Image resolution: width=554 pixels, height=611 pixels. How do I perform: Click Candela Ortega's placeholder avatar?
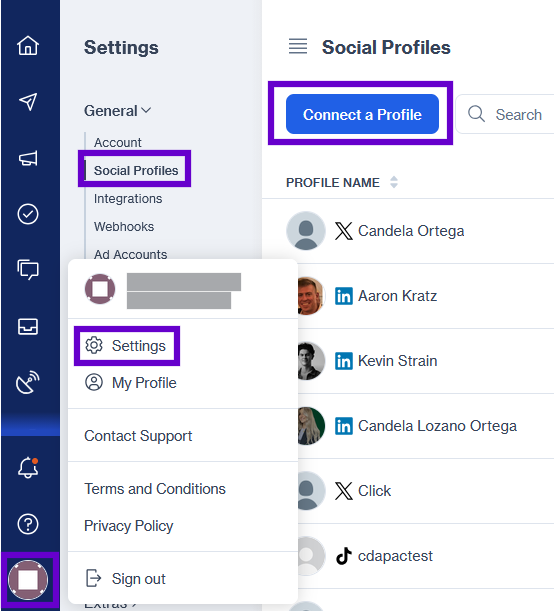point(306,231)
